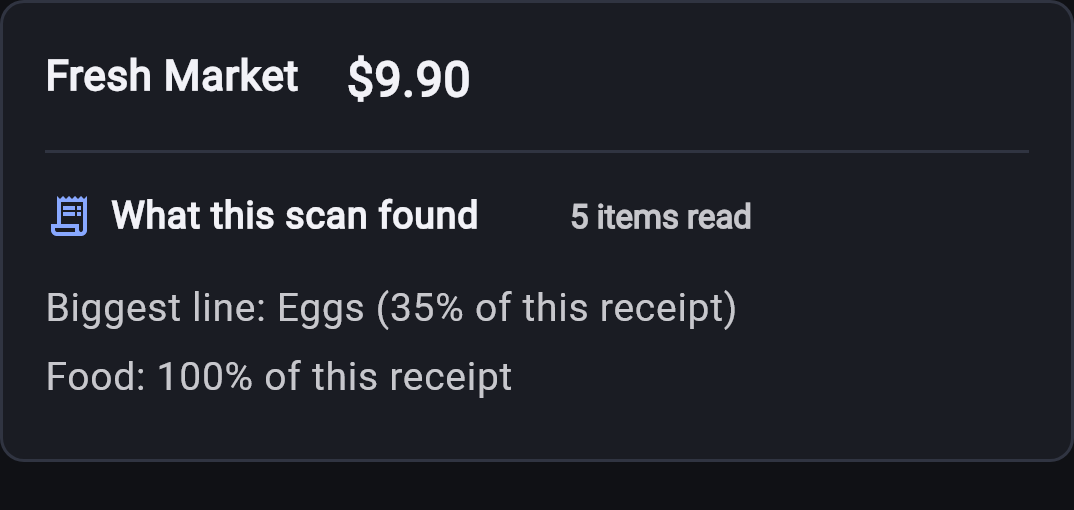Click empty card area right of $9.90

(753, 79)
